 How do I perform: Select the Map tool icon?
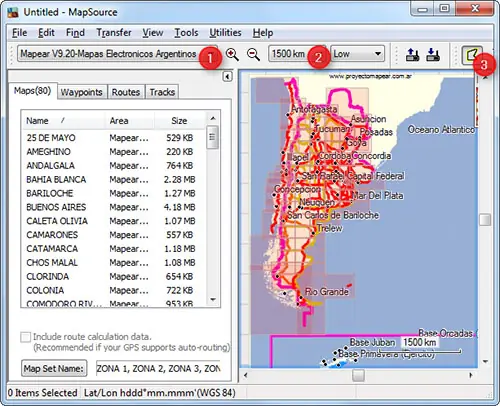tap(471, 55)
